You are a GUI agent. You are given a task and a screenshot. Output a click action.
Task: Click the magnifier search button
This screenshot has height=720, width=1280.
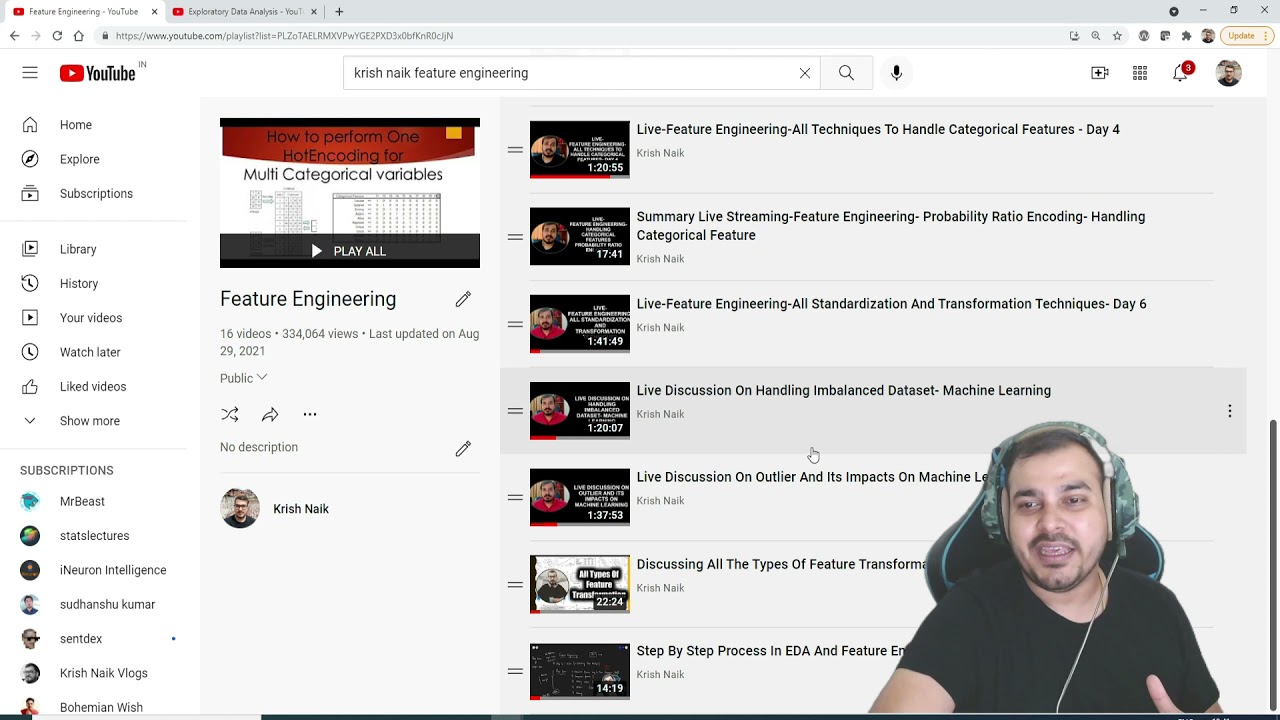click(x=846, y=73)
